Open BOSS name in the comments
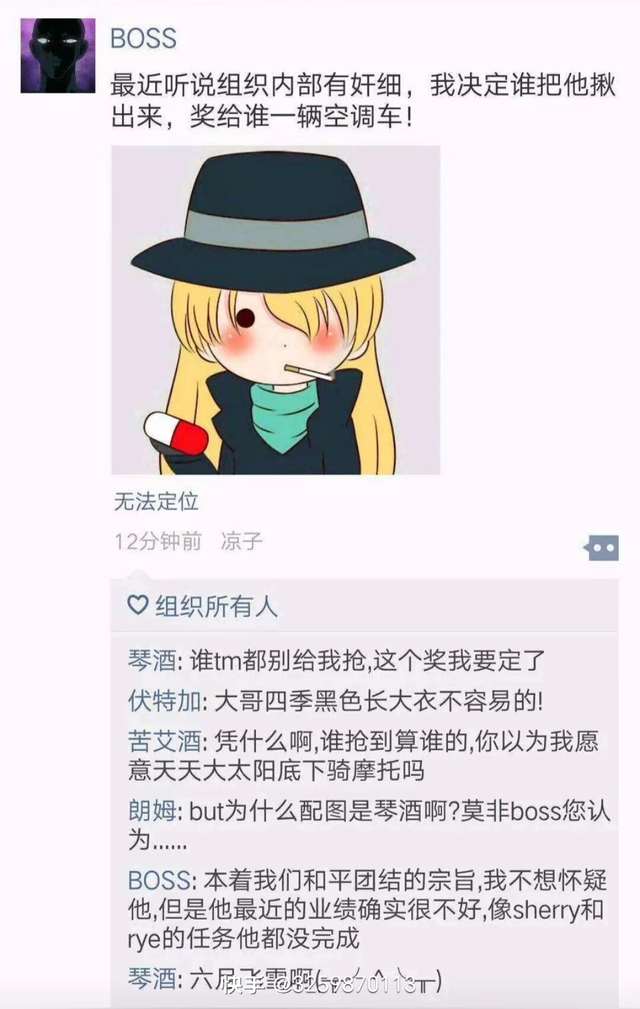Screen dimensions: 640x1009 [x=159, y=880]
